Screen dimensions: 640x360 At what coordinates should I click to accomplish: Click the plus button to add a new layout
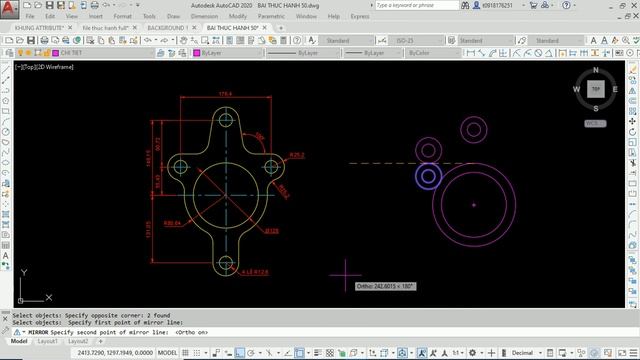coord(100,341)
